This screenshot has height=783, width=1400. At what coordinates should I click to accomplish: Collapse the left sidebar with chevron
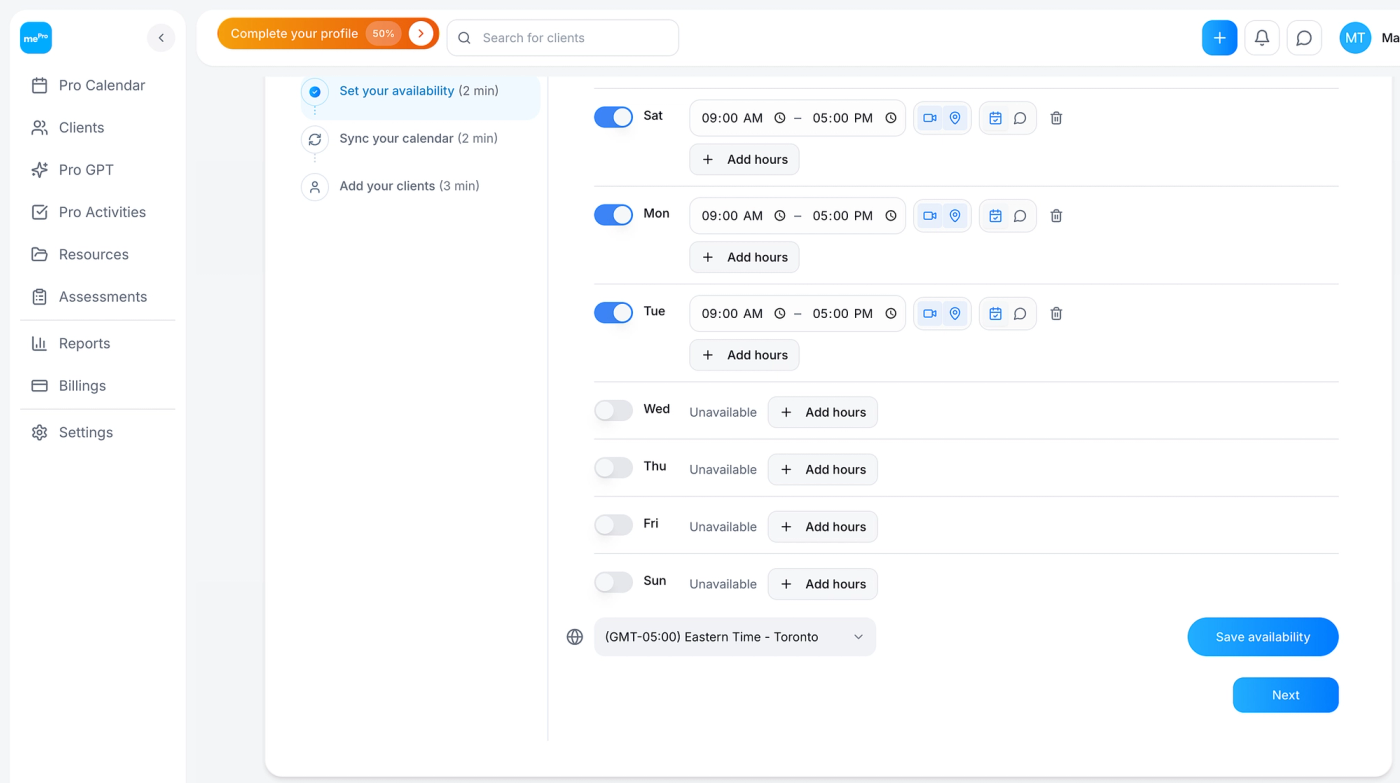coord(161,38)
